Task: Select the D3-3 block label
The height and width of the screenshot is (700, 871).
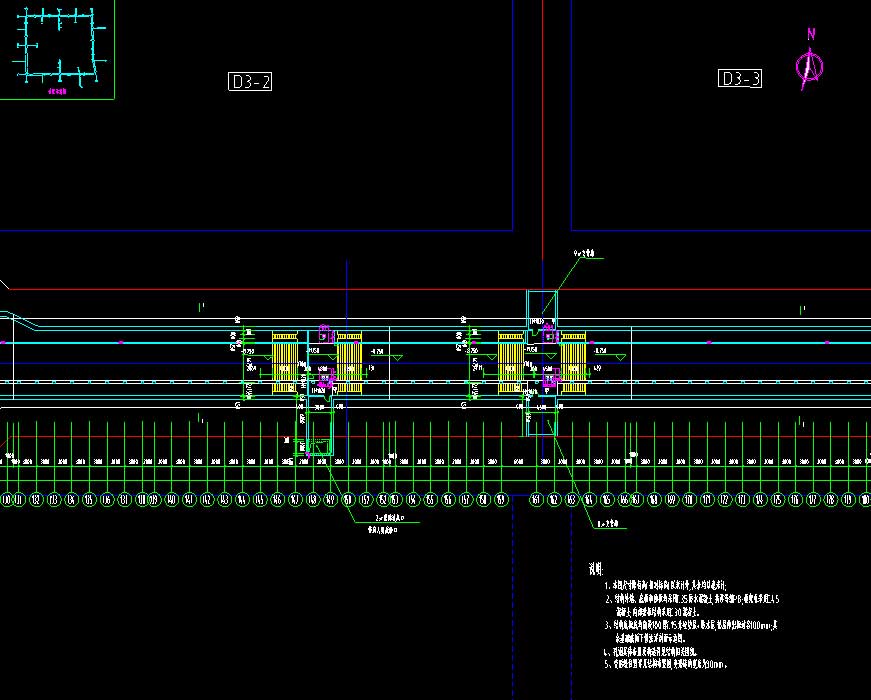Action: [740, 79]
